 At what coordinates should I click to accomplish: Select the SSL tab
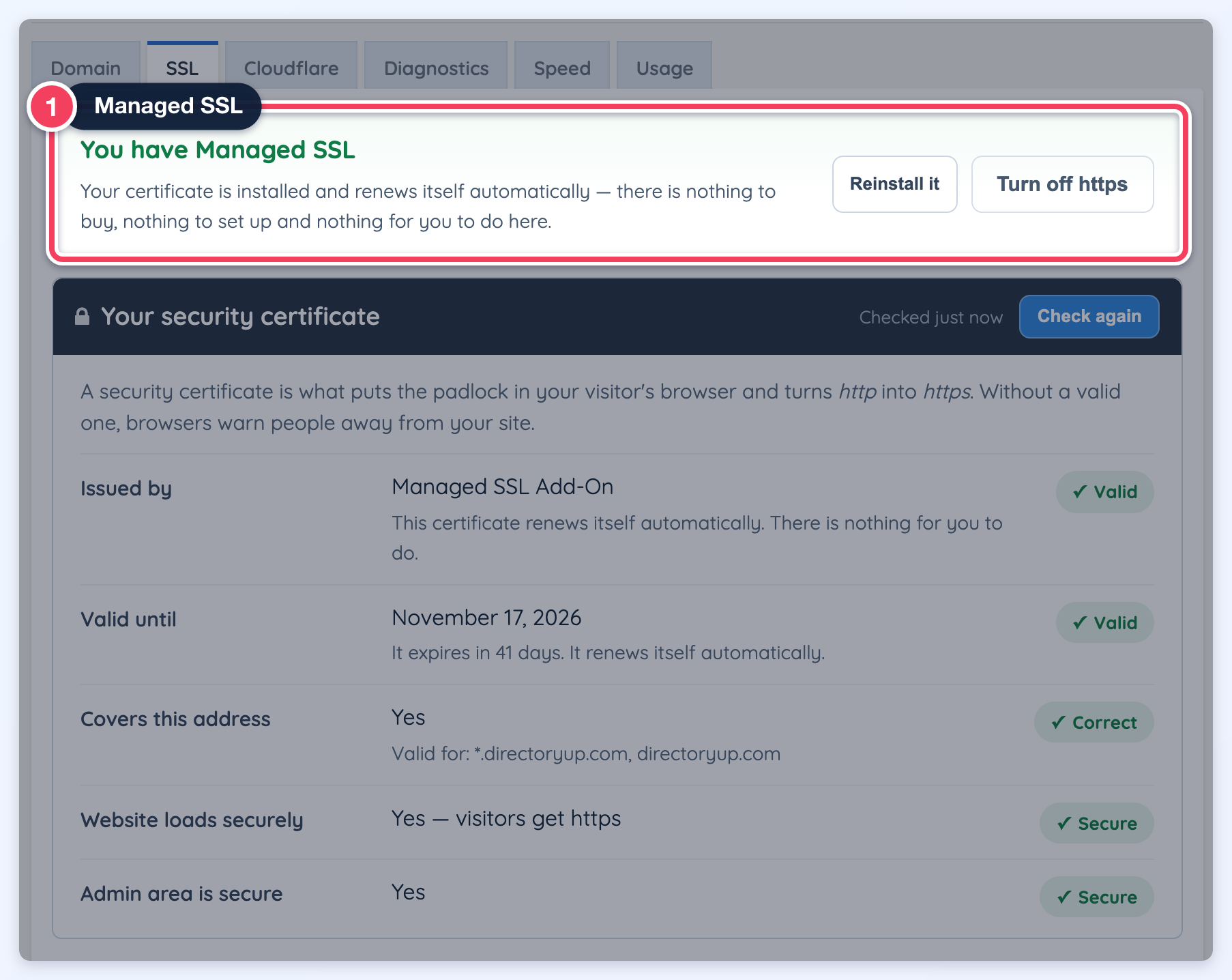click(x=182, y=66)
